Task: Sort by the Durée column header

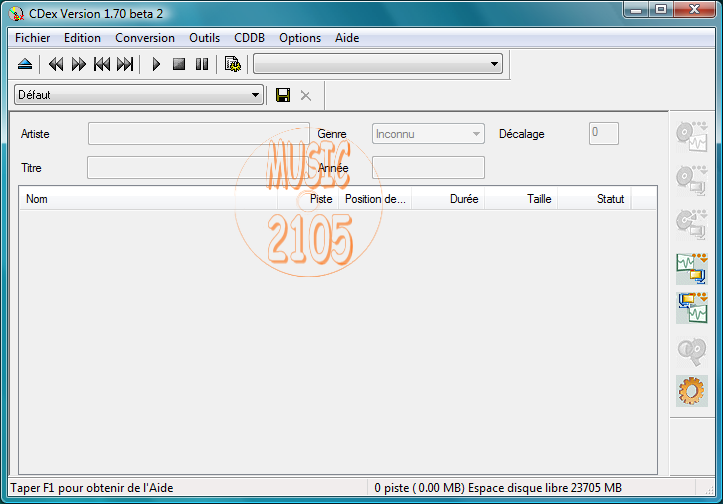Action: pyautogui.click(x=448, y=199)
